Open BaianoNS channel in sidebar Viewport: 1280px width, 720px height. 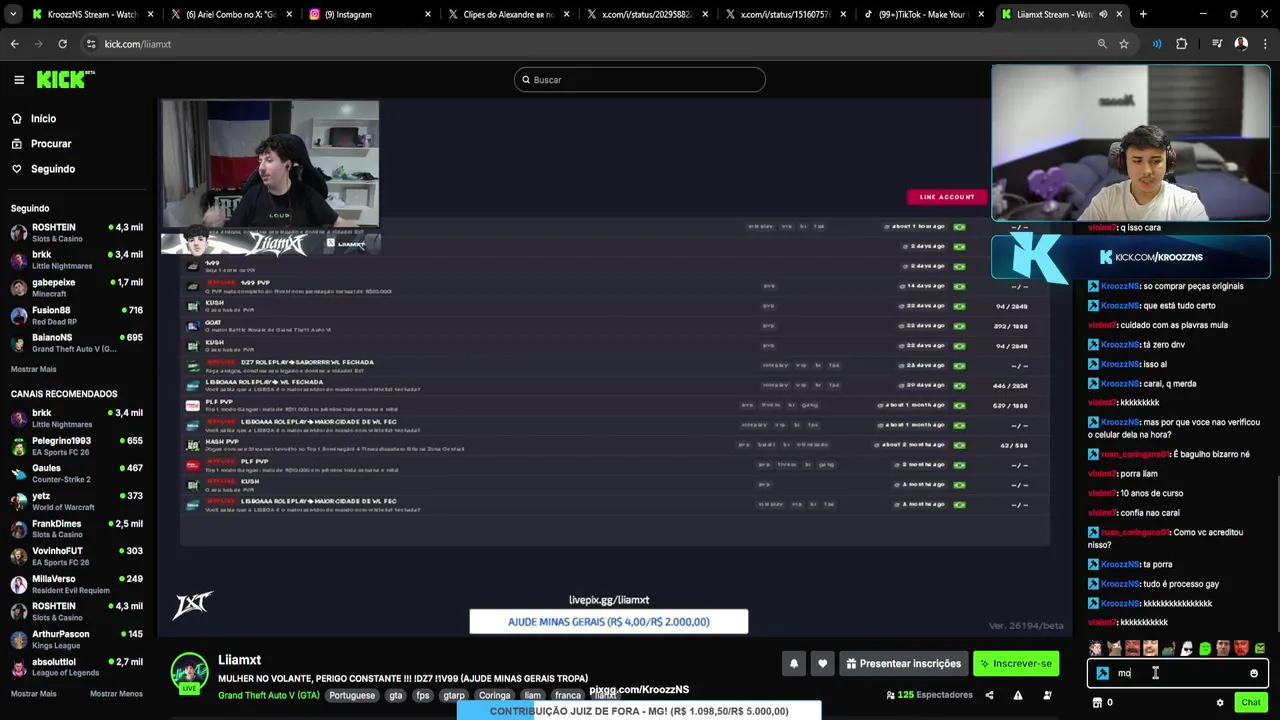tap(77, 343)
